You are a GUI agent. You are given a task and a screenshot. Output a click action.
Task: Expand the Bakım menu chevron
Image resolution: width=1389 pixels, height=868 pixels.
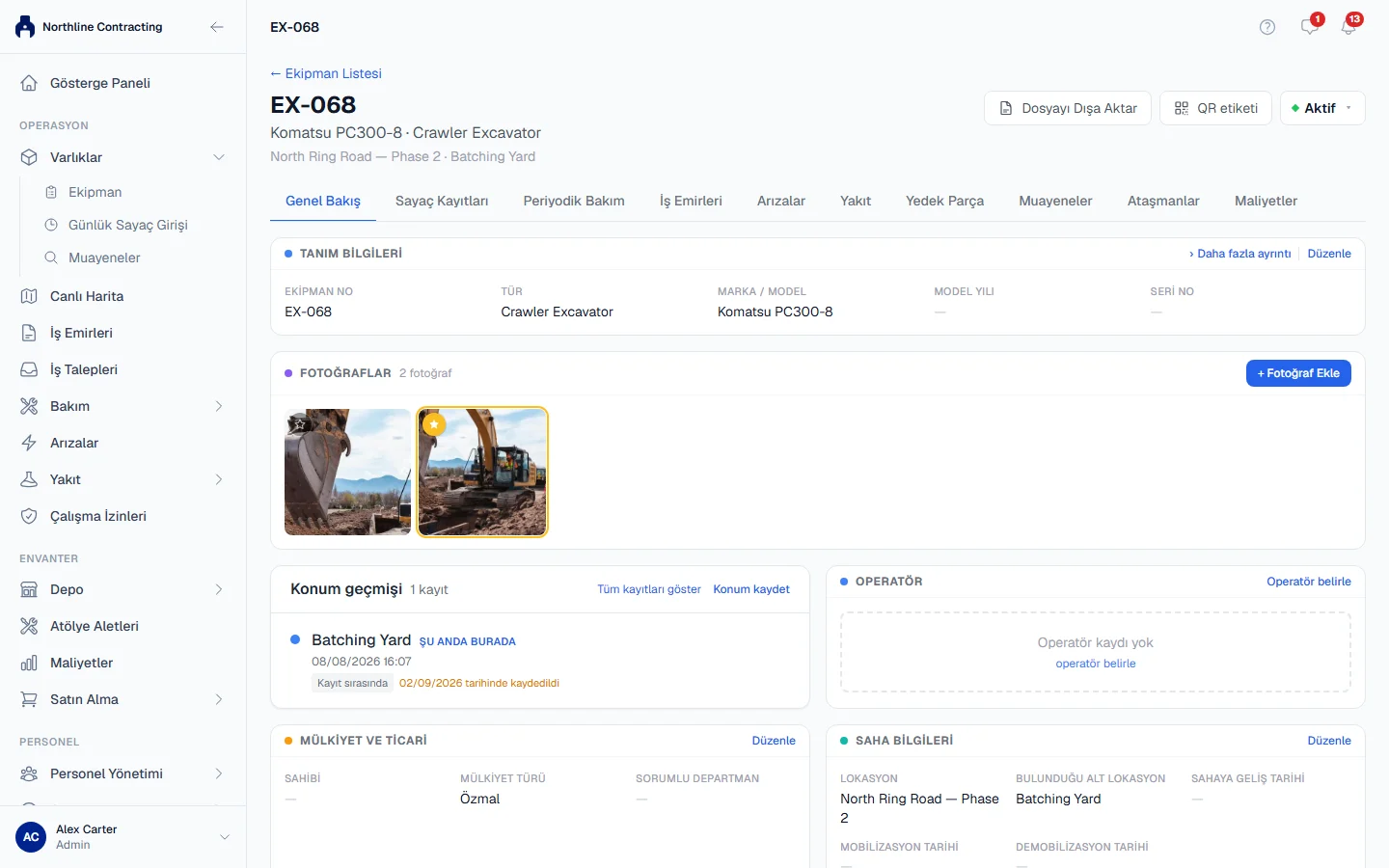219,406
